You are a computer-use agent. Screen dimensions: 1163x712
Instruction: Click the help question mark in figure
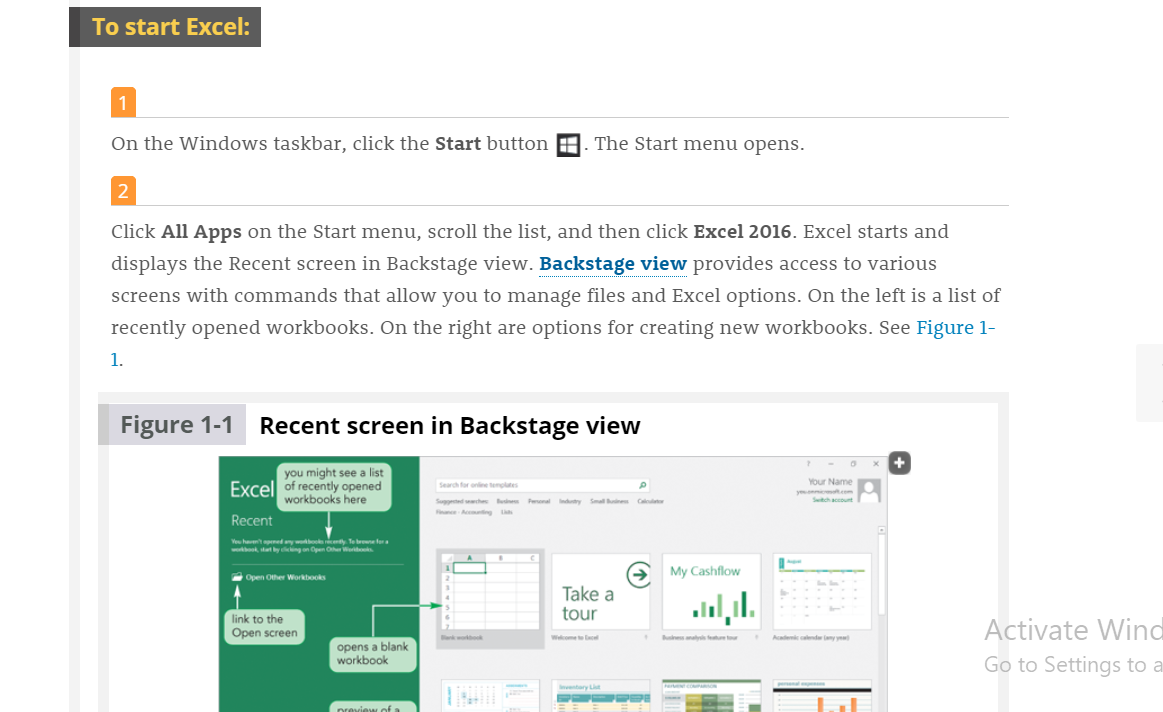(808, 464)
